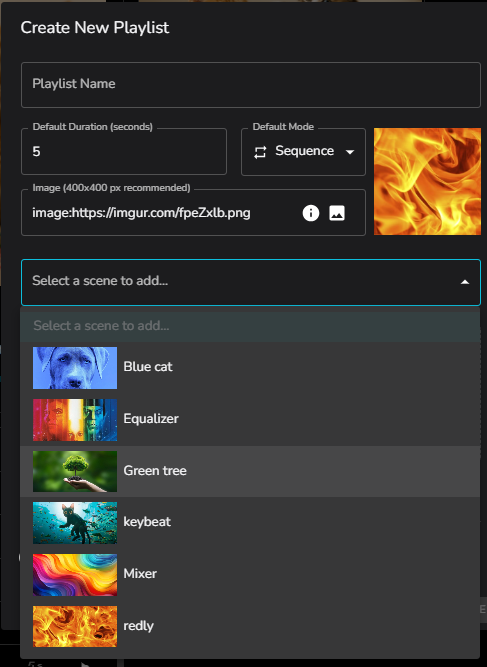Viewport: 487px width, 667px height.
Task: Collapse the scene selection dropdown
Action: (x=465, y=282)
